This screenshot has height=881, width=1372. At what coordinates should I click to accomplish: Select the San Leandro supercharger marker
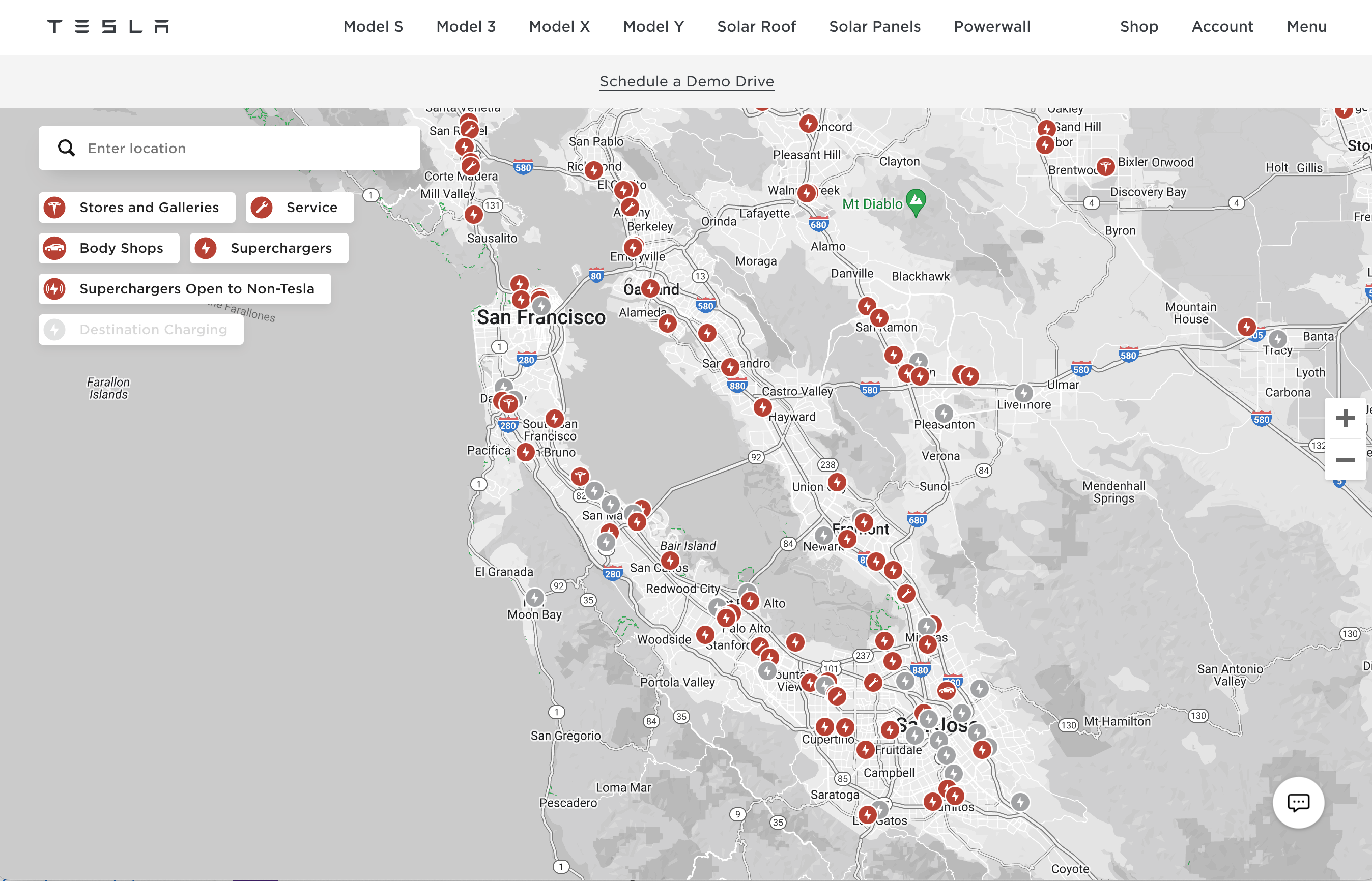730,367
